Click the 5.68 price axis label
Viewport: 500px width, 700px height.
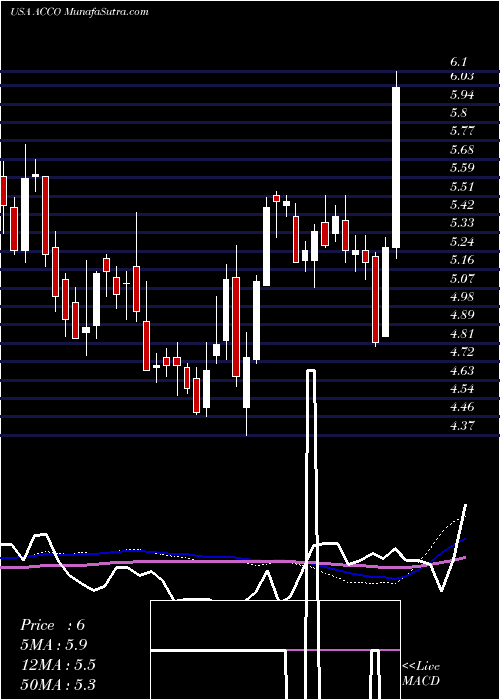[x=462, y=150]
